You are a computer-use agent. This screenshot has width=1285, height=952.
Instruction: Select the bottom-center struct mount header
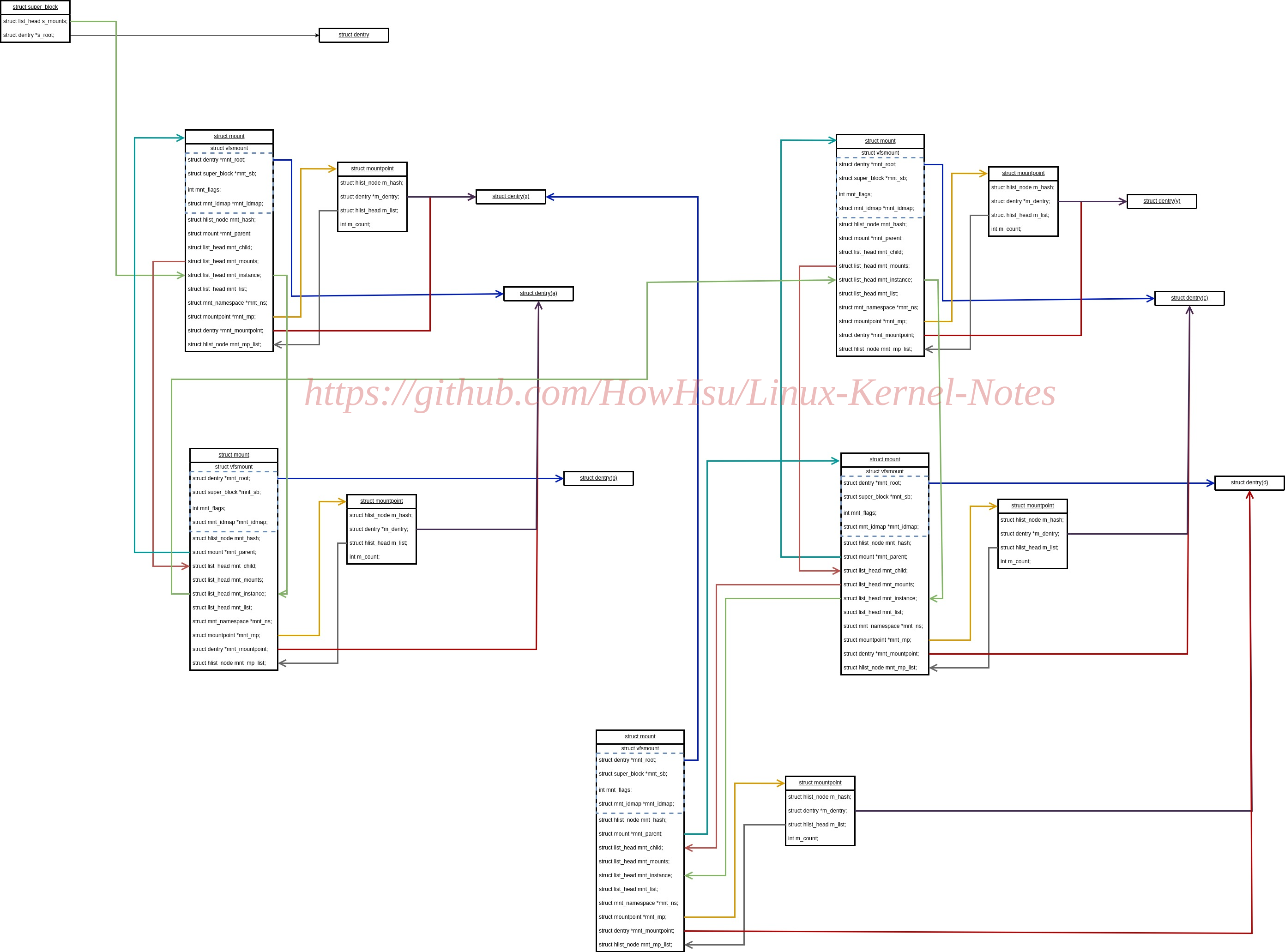[x=639, y=737]
